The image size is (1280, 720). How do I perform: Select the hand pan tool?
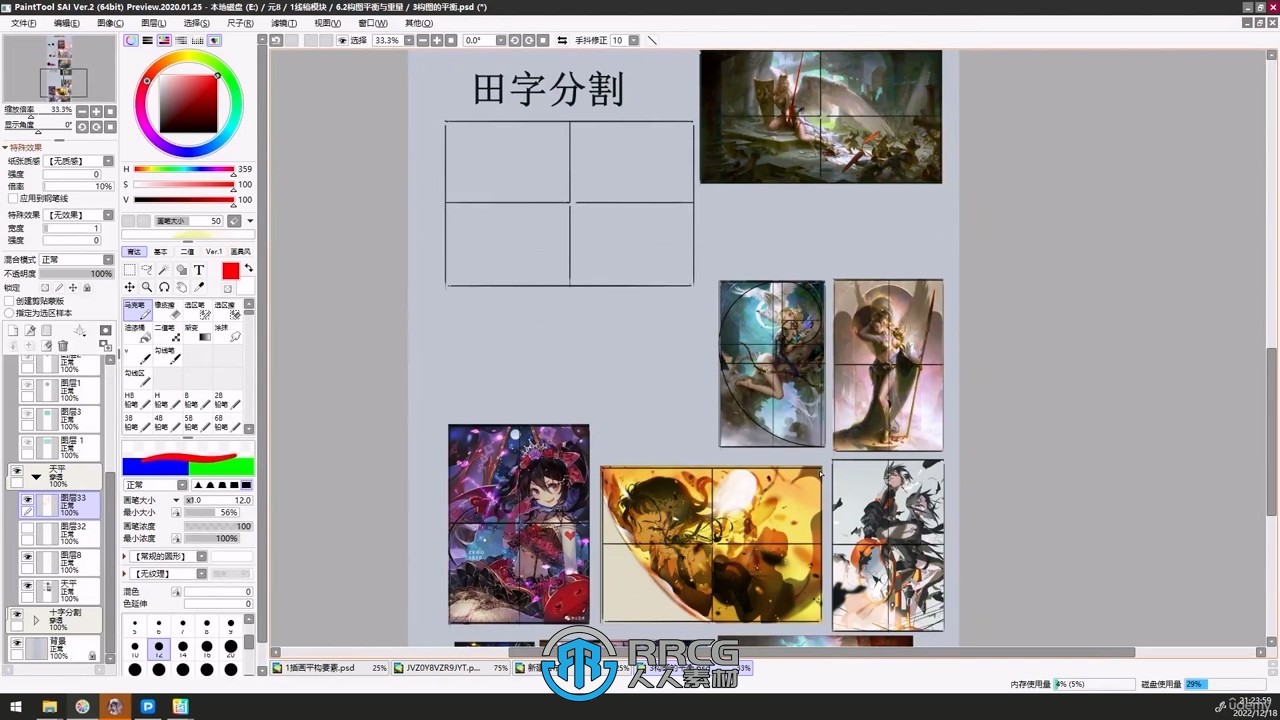(181, 287)
